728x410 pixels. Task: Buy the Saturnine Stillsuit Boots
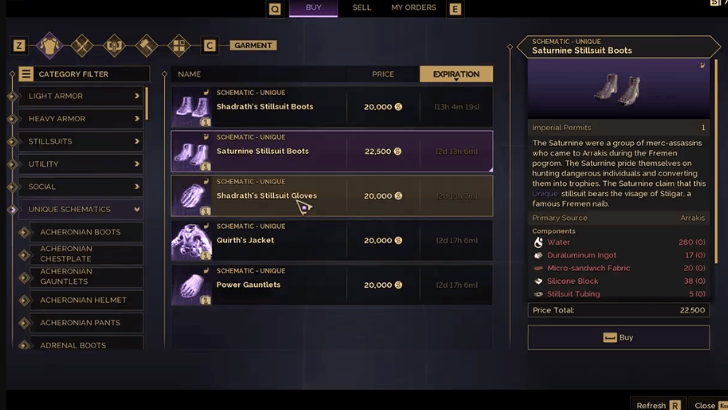[x=618, y=338]
